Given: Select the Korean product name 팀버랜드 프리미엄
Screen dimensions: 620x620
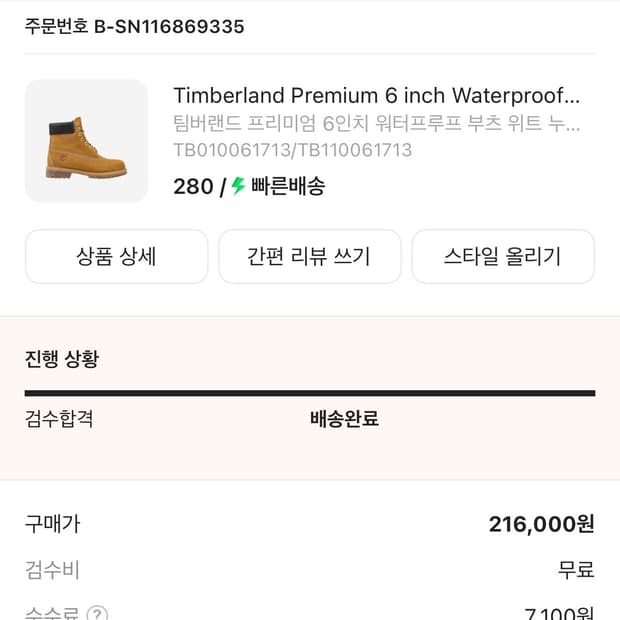Looking at the screenshot, I should [x=376, y=124].
